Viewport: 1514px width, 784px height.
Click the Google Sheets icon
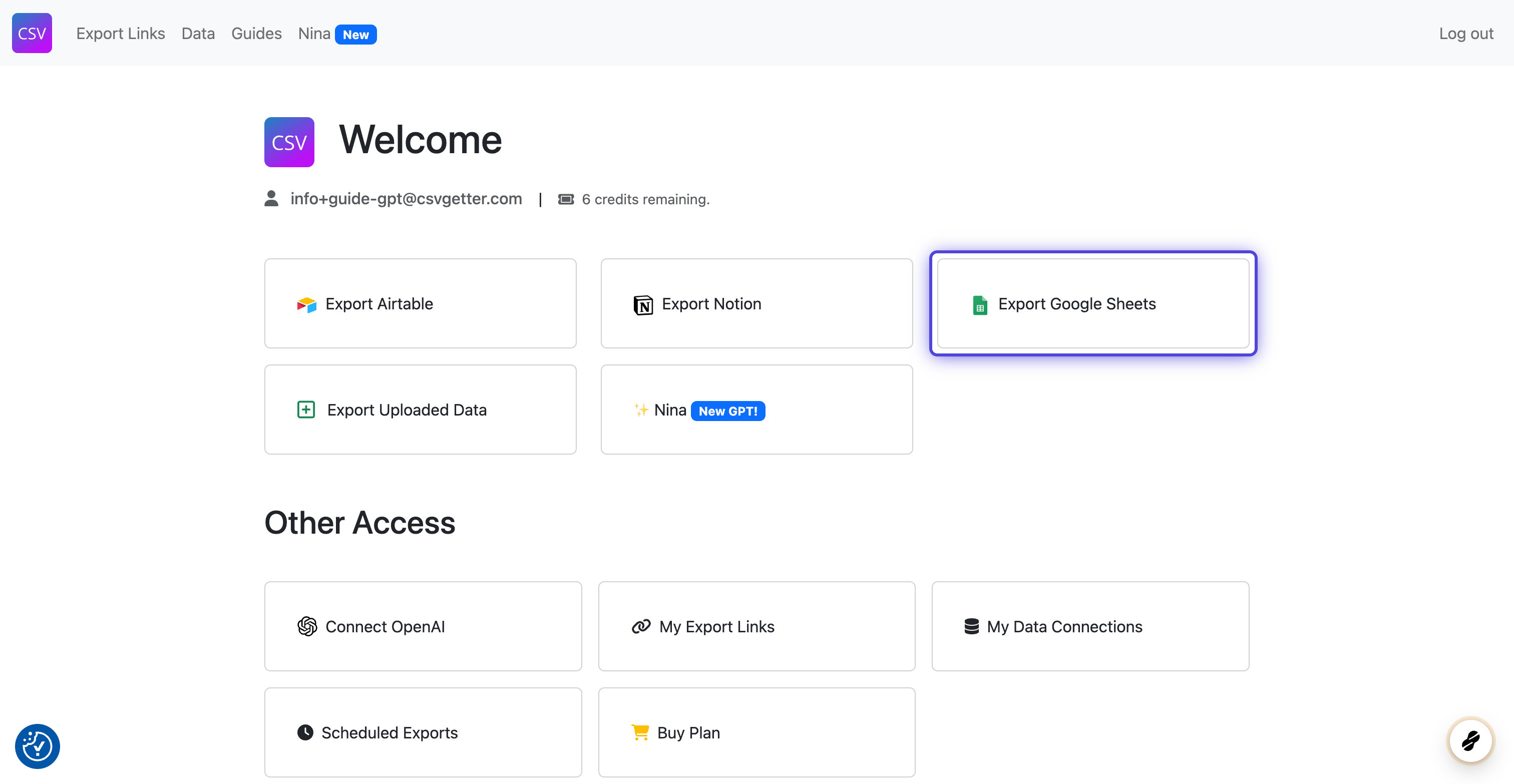(x=980, y=305)
